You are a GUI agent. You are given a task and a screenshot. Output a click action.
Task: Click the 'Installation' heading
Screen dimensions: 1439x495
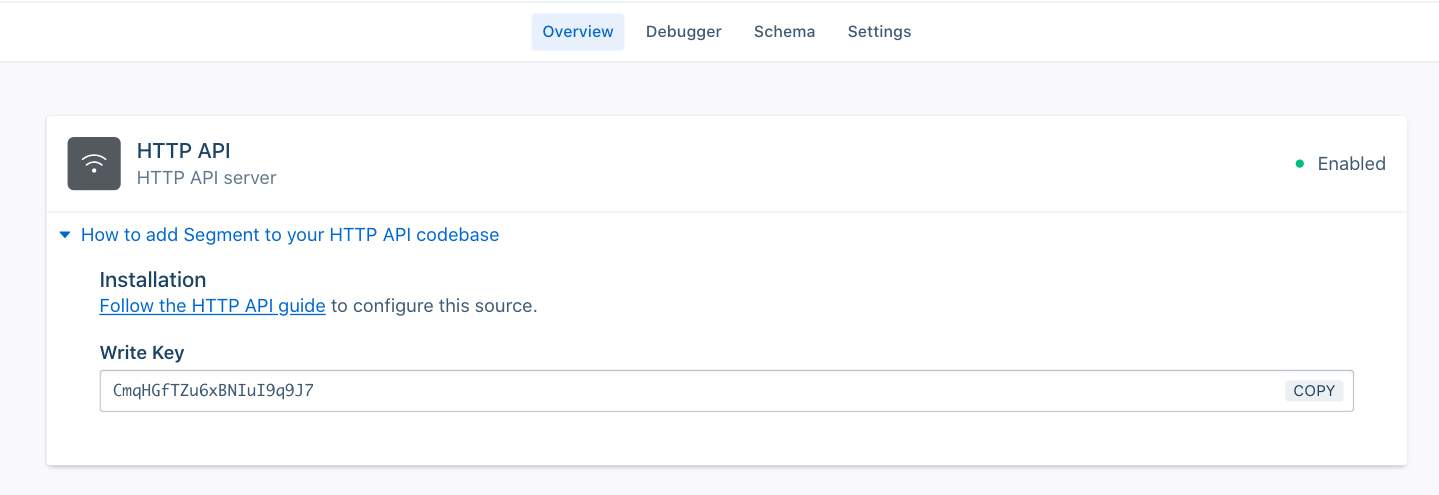[153, 280]
